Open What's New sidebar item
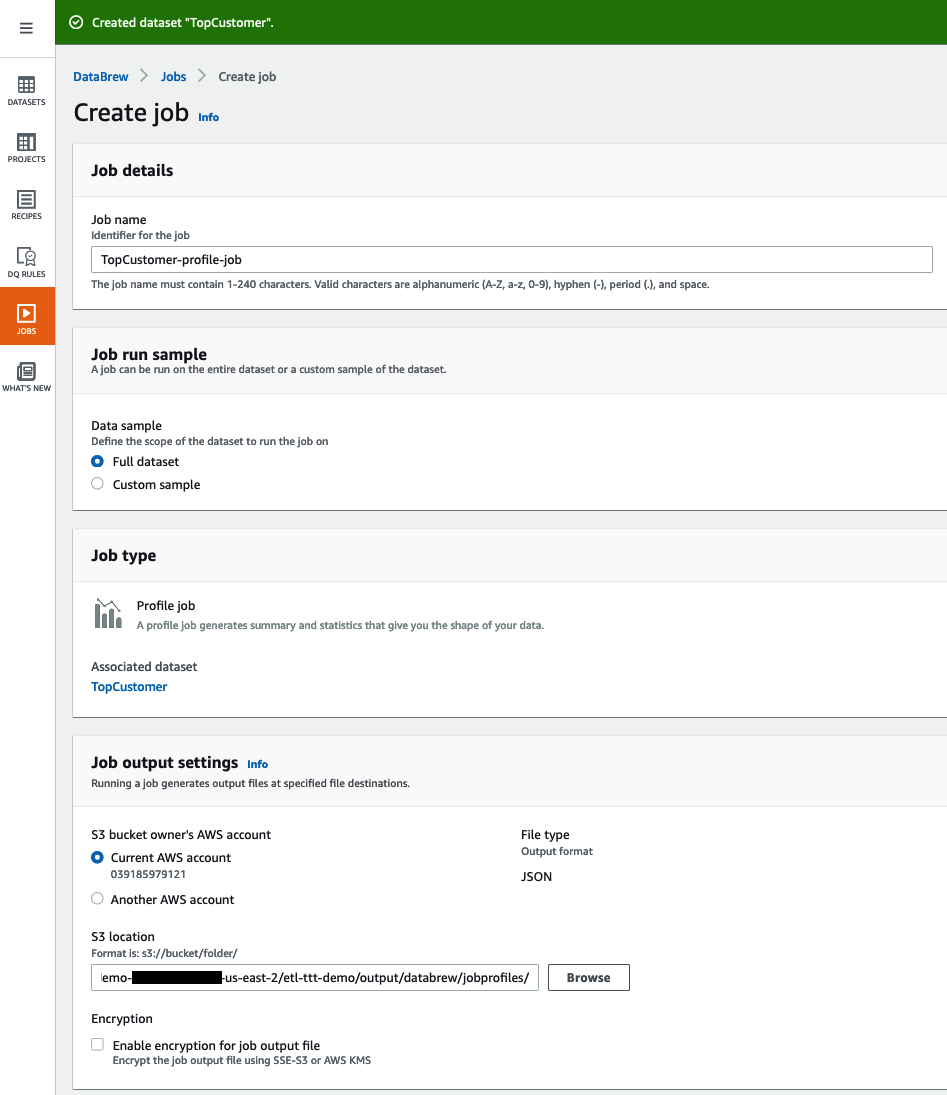This screenshot has width=947, height=1095. click(27, 377)
